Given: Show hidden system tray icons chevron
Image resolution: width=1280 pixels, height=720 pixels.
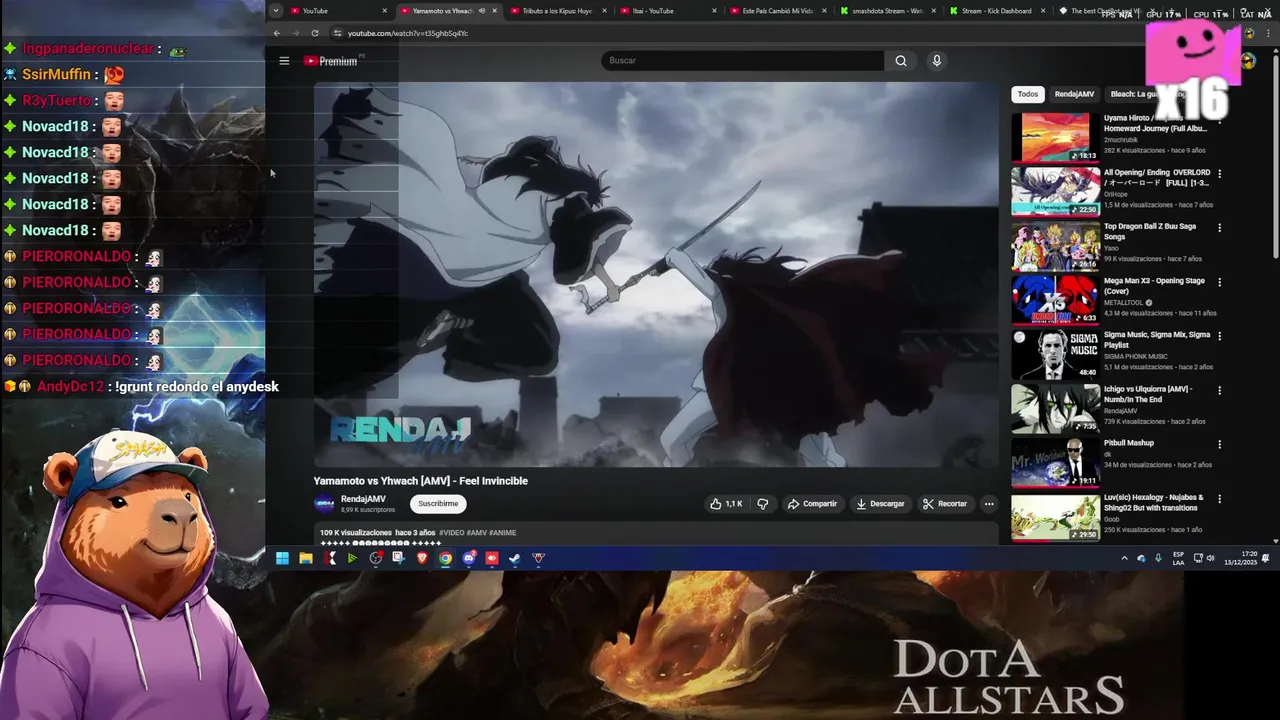Looking at the screenshot, I should point(1124,558).
